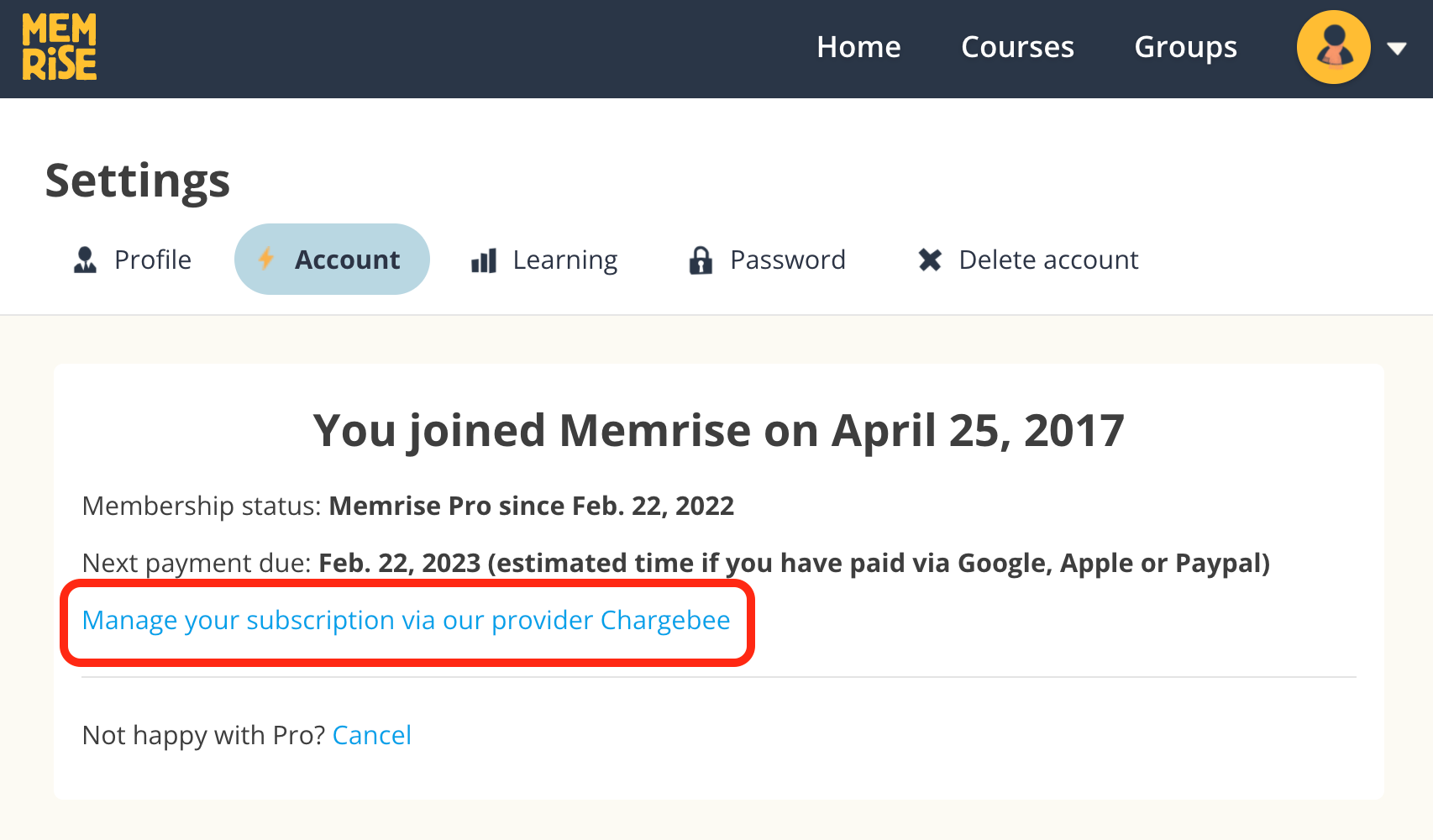This screenshot has width=1433, height=840.
Task: Select the Account tab label
Action: coord(347,260)
